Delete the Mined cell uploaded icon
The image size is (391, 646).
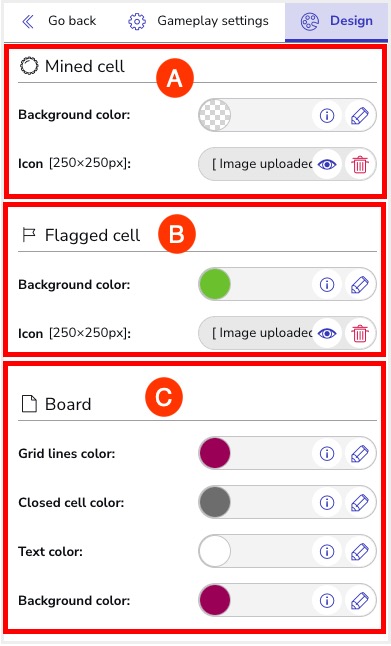click(x=360, y=164)
